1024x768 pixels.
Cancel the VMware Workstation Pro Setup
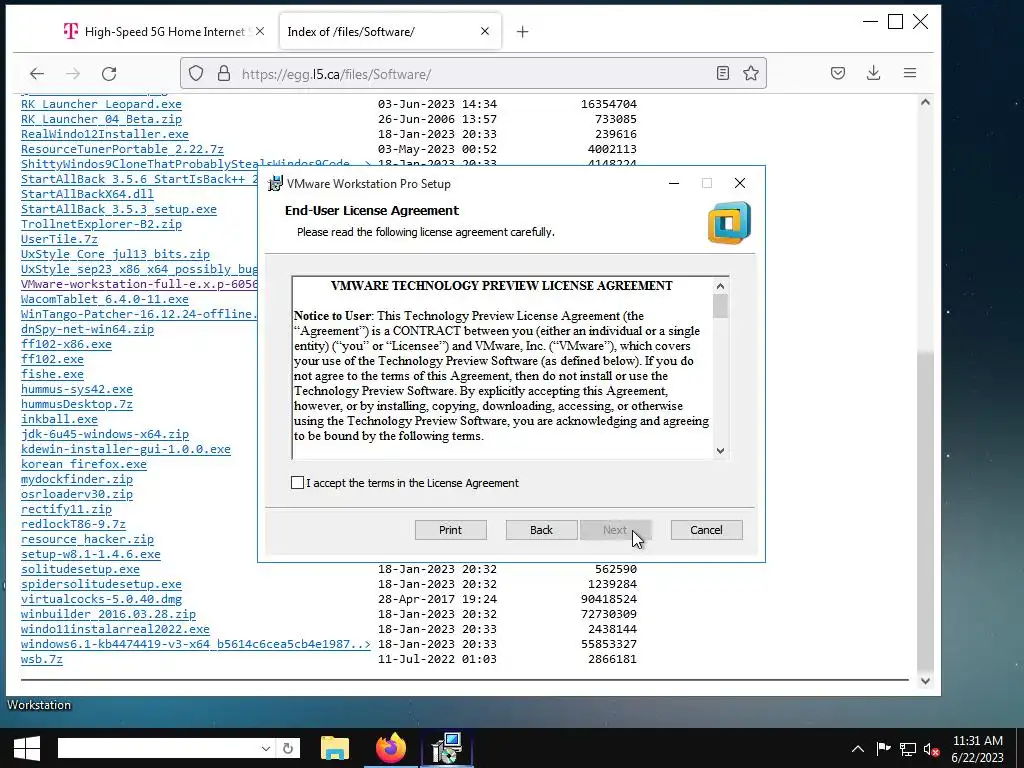pyautogui.click(x=707, y=530)
